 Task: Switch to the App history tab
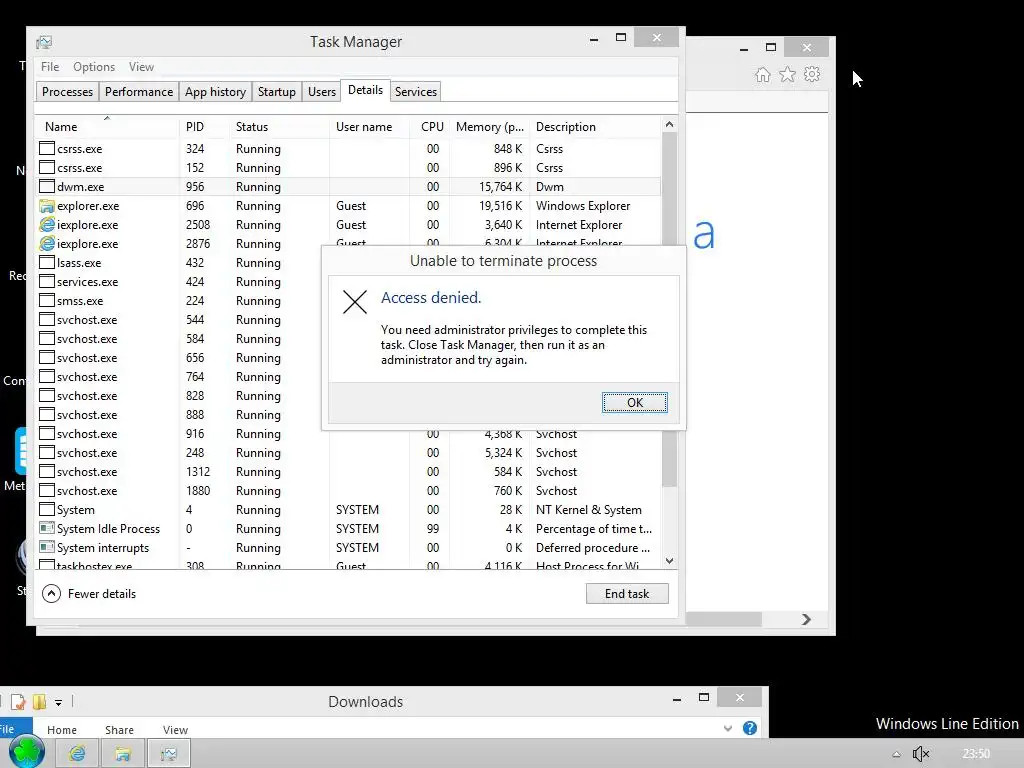(216, 91)
